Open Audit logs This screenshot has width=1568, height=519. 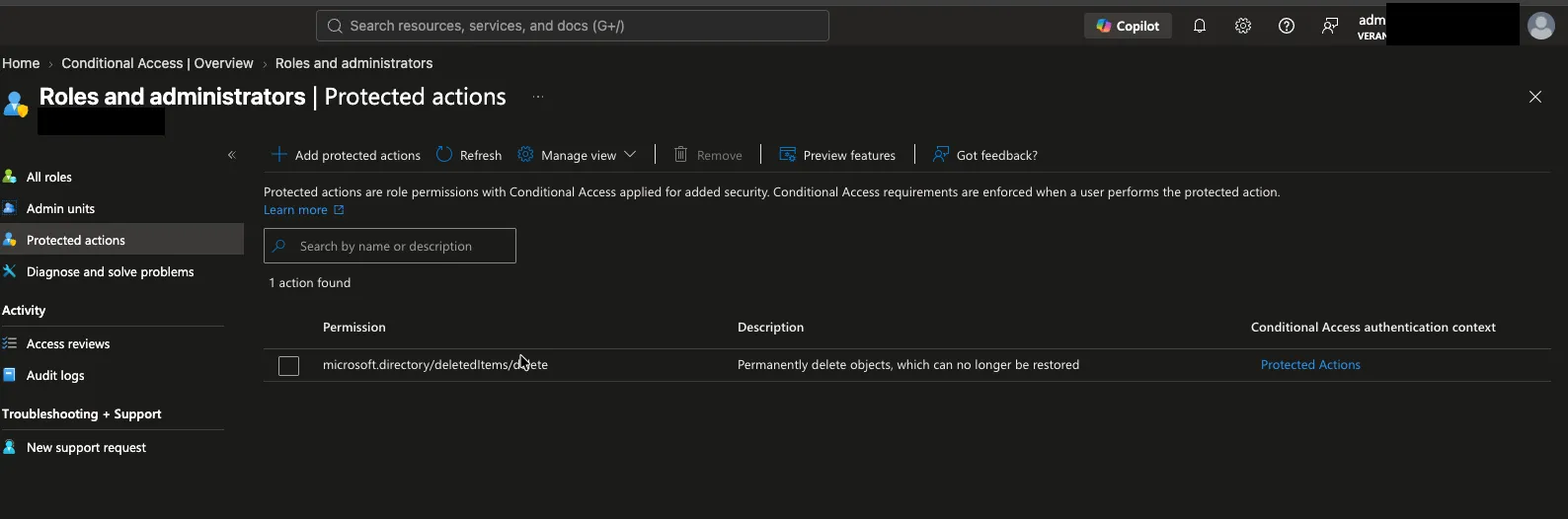55,375
